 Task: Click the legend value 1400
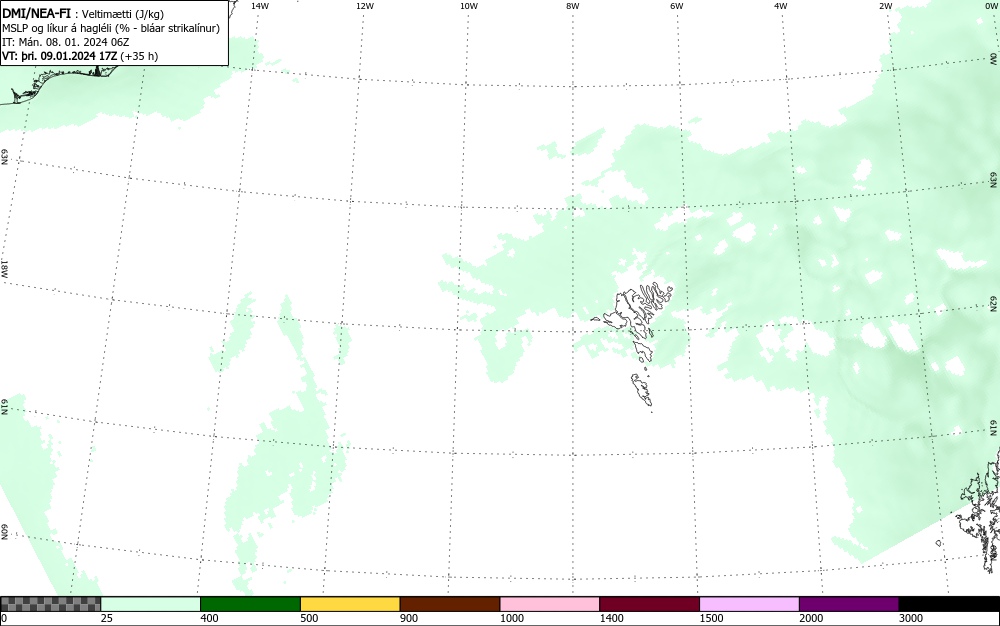coord(612,618)
